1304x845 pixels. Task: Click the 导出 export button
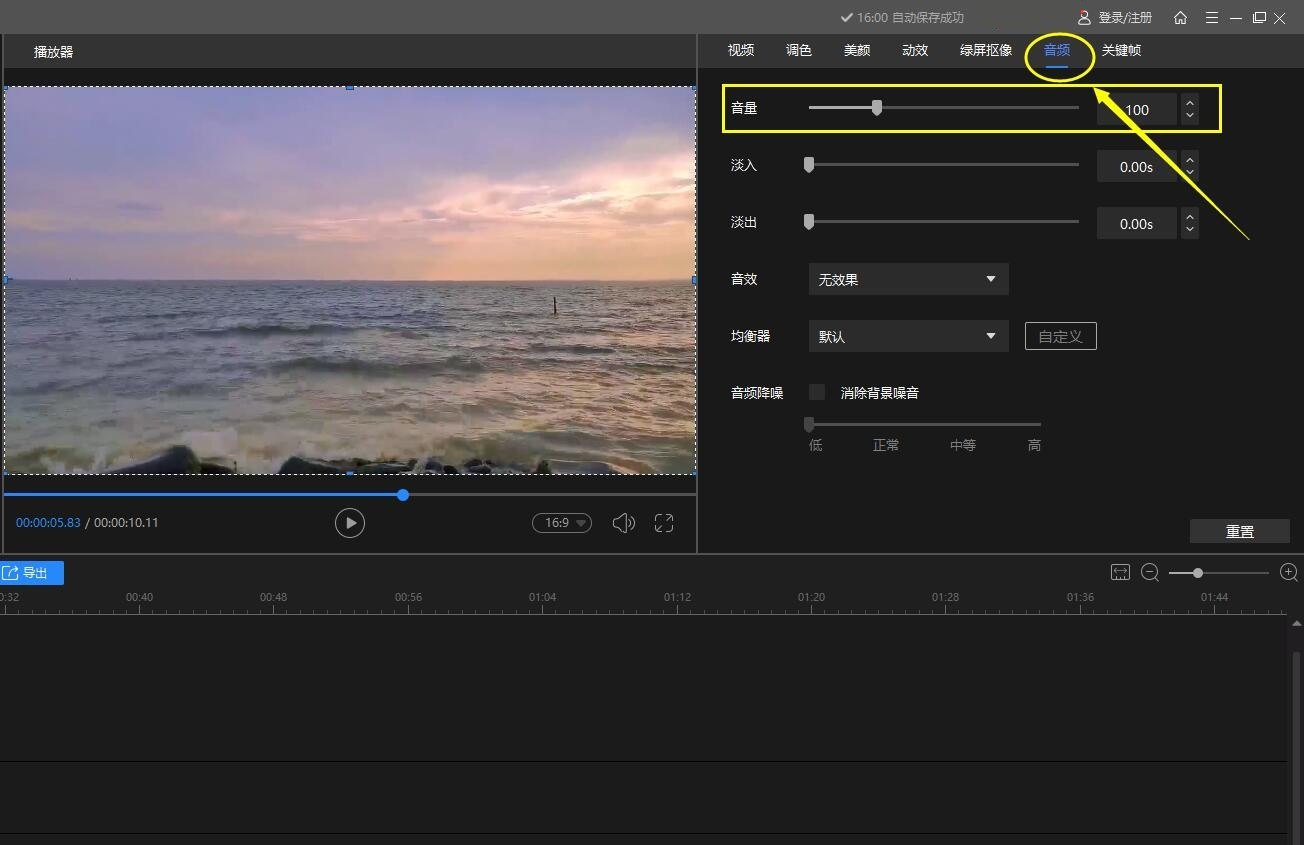click(x=32, y=573)
